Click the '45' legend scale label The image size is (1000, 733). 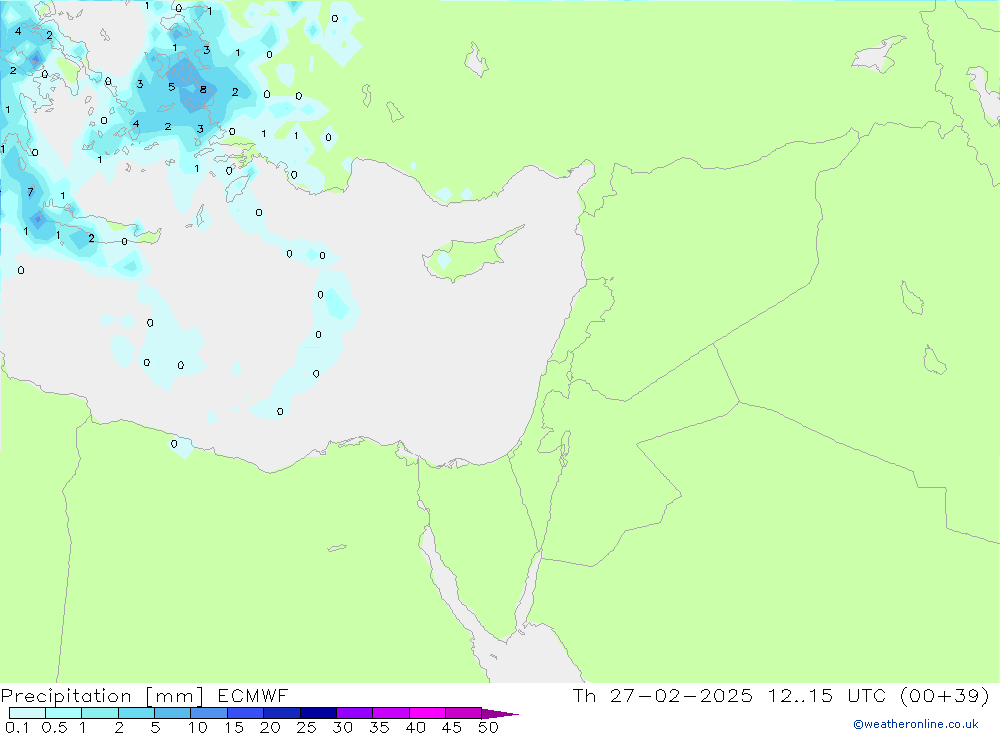452,727
